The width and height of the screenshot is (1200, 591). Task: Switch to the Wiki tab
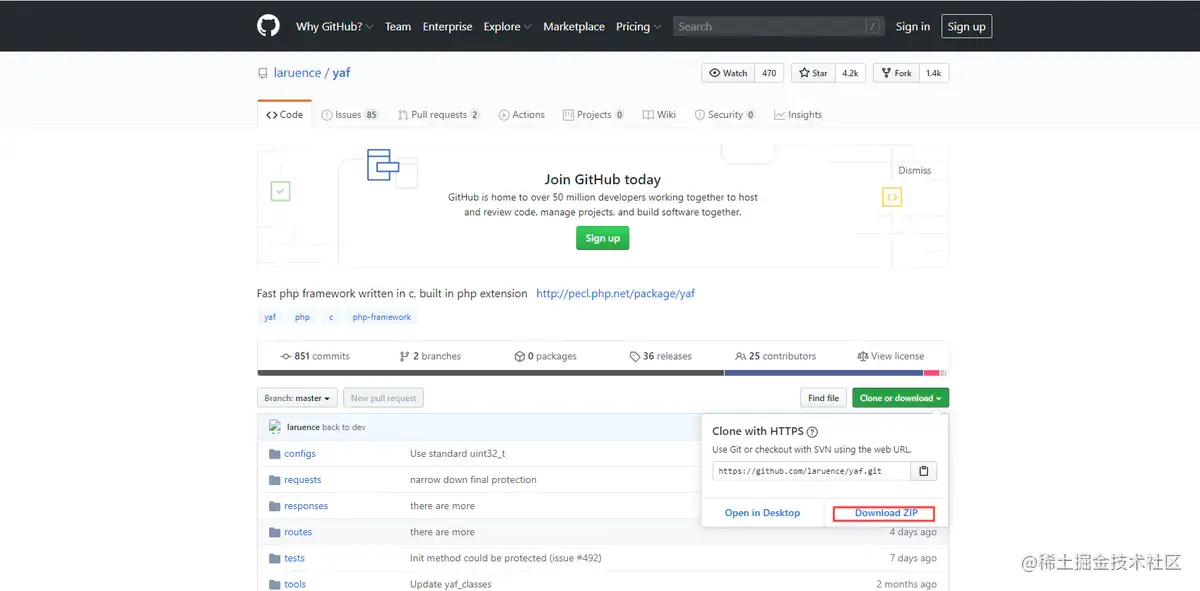coord(660,115)
